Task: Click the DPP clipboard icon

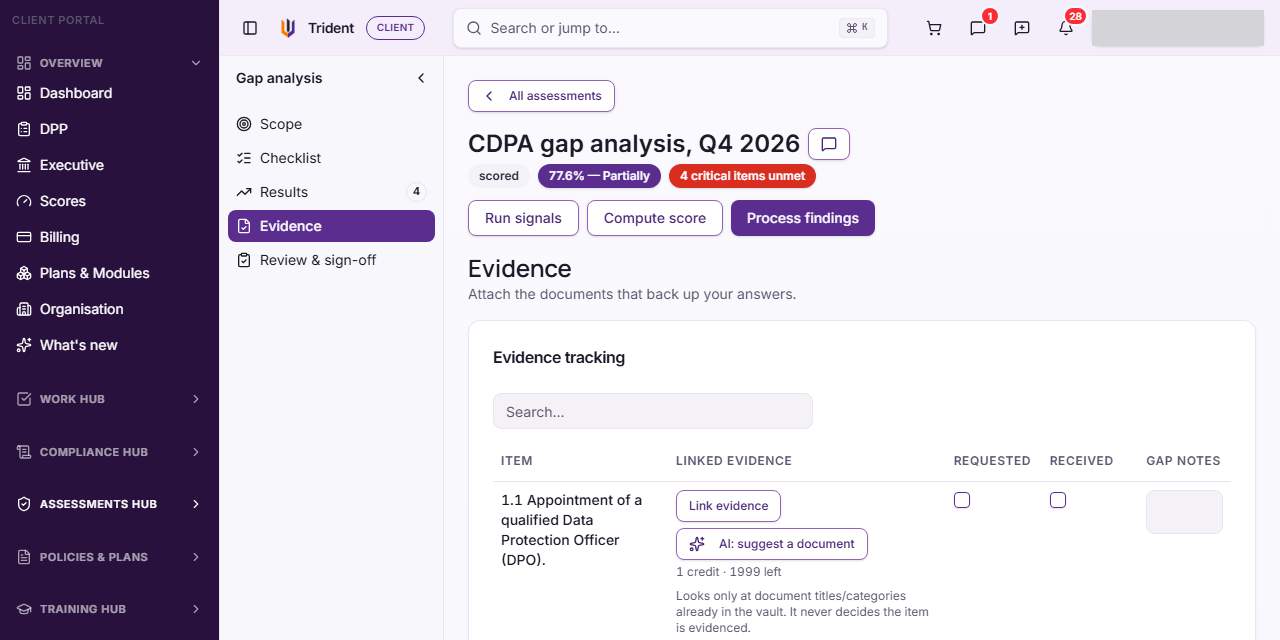Action: (24, 129)
